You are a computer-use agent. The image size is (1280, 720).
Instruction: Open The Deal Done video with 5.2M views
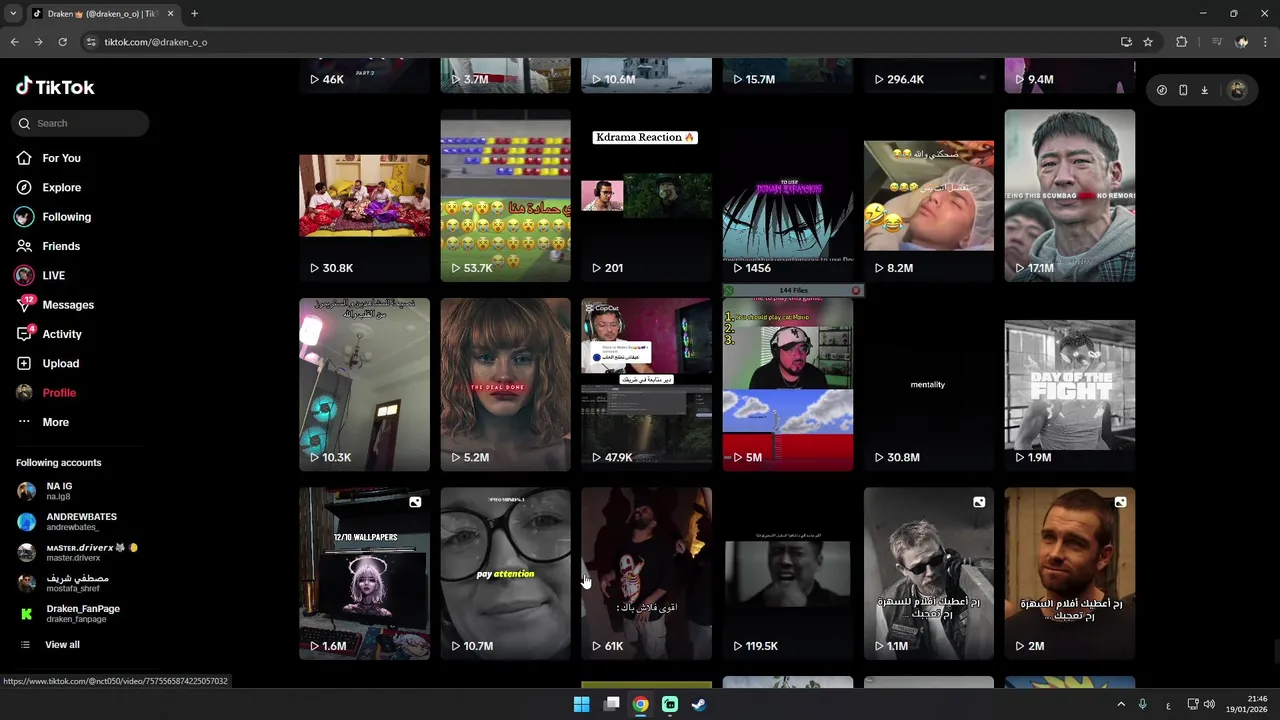pos(505,385)
